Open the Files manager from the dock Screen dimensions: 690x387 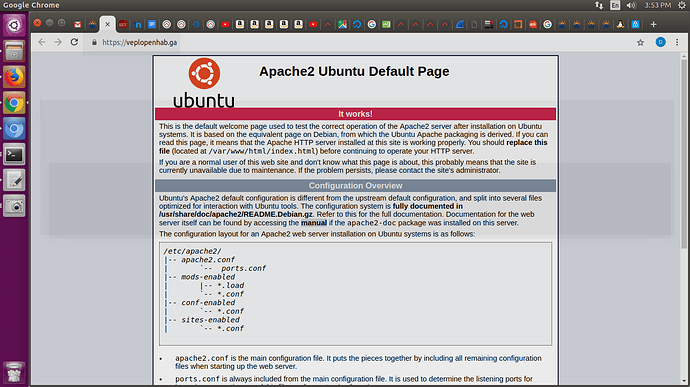14,51
